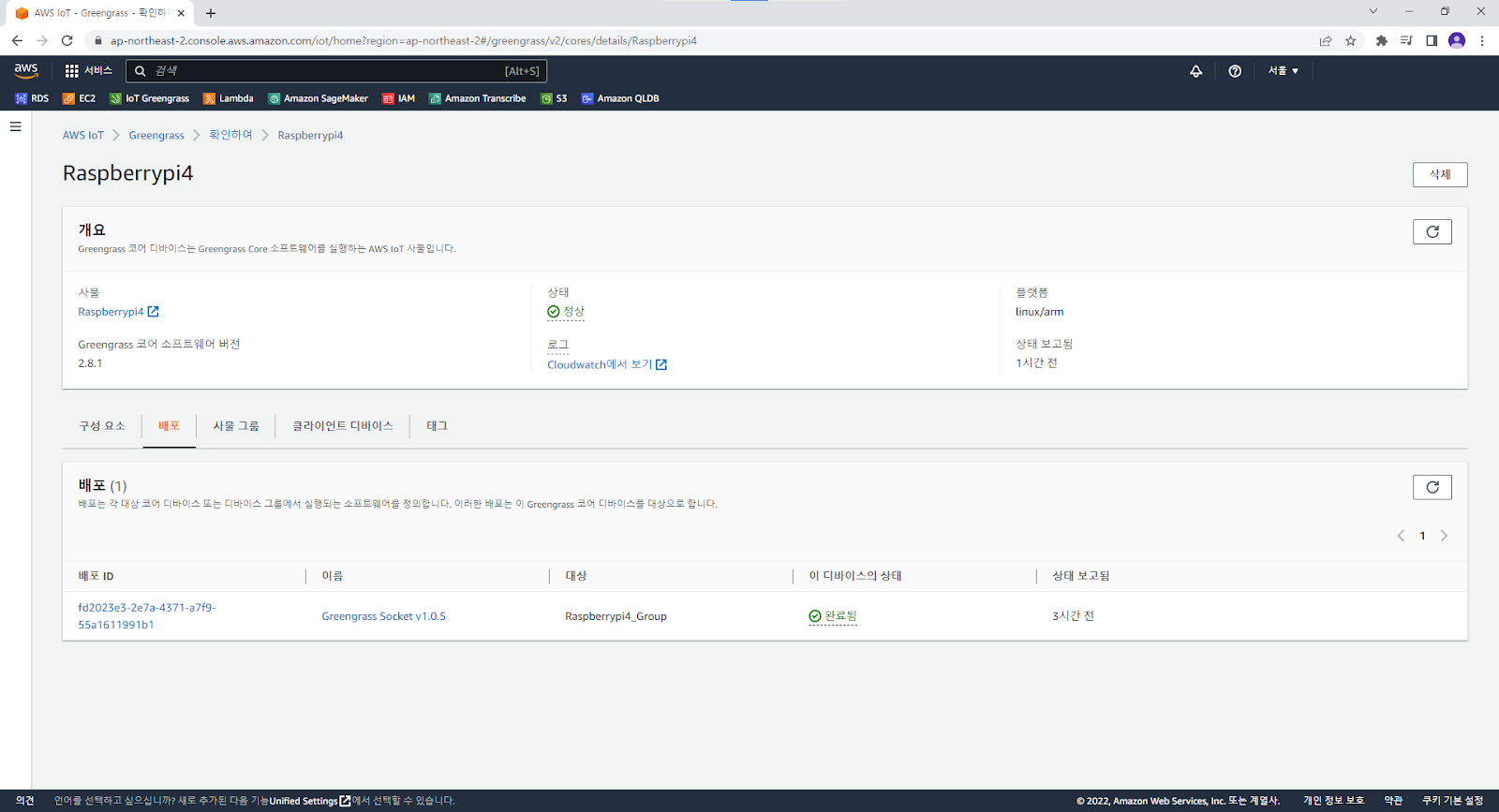
Task: Refresh the 개요 overview panel
Action: coord(1432,232)
